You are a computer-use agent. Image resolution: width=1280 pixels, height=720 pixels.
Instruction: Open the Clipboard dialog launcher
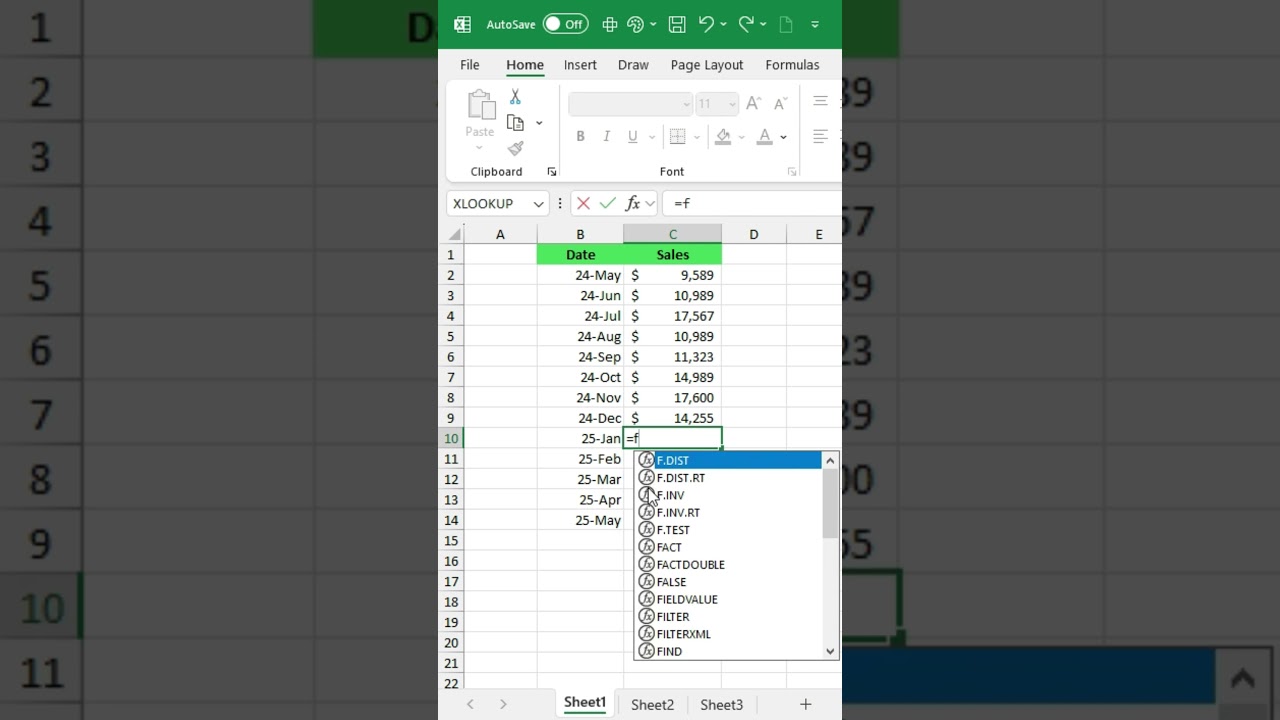click(551, 172)
